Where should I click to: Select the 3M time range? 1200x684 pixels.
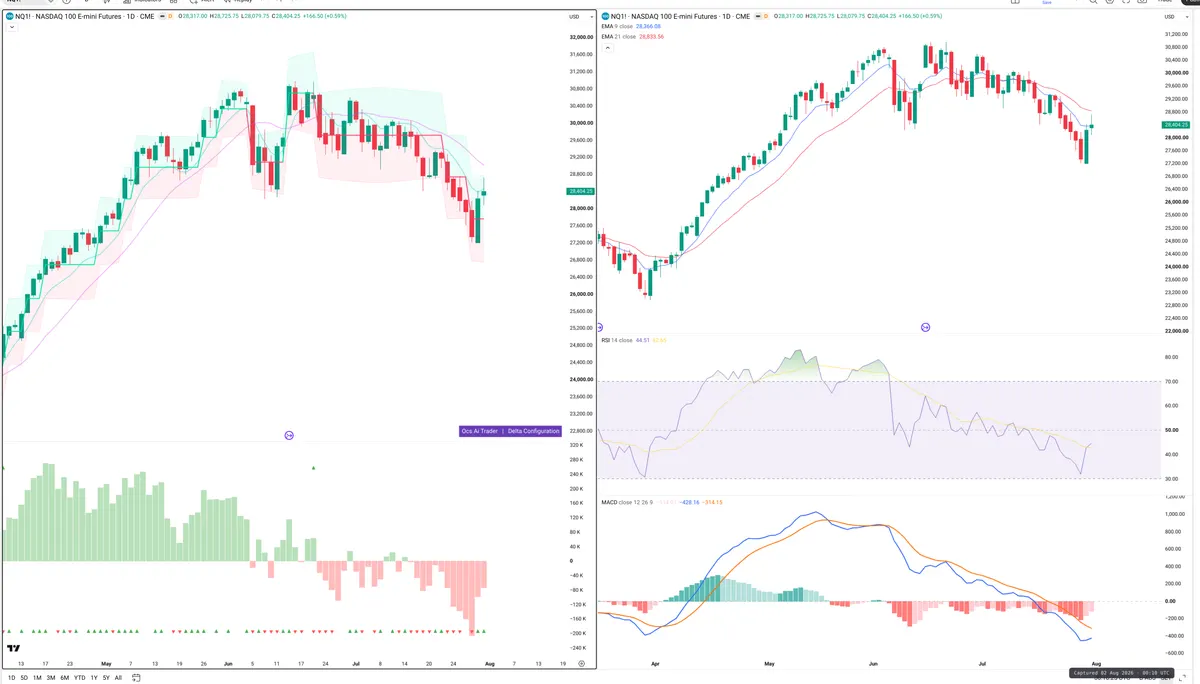pos(51,678)
